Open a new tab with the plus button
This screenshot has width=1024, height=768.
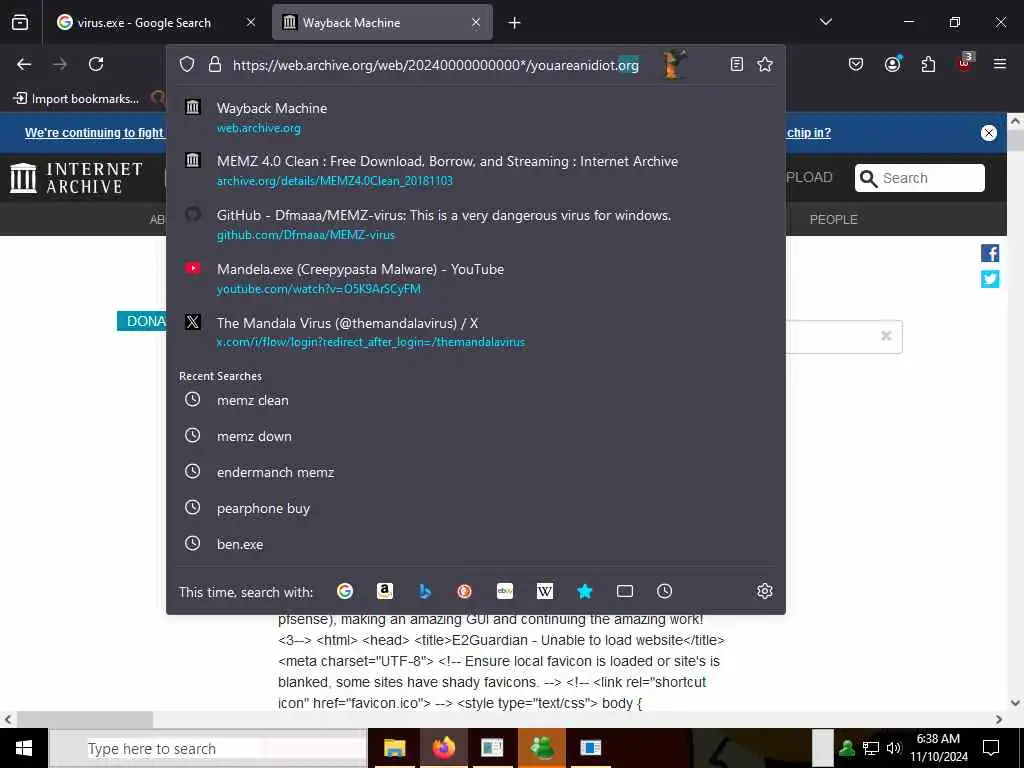pos(515,23)
